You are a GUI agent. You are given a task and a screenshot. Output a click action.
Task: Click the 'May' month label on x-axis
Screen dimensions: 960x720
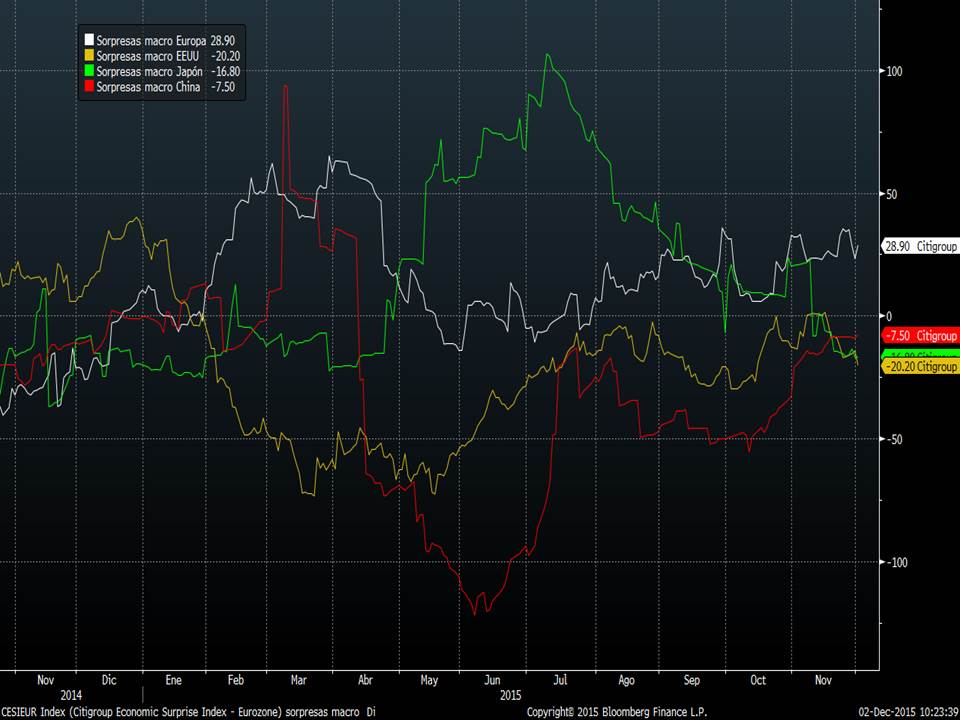point(429,680)
